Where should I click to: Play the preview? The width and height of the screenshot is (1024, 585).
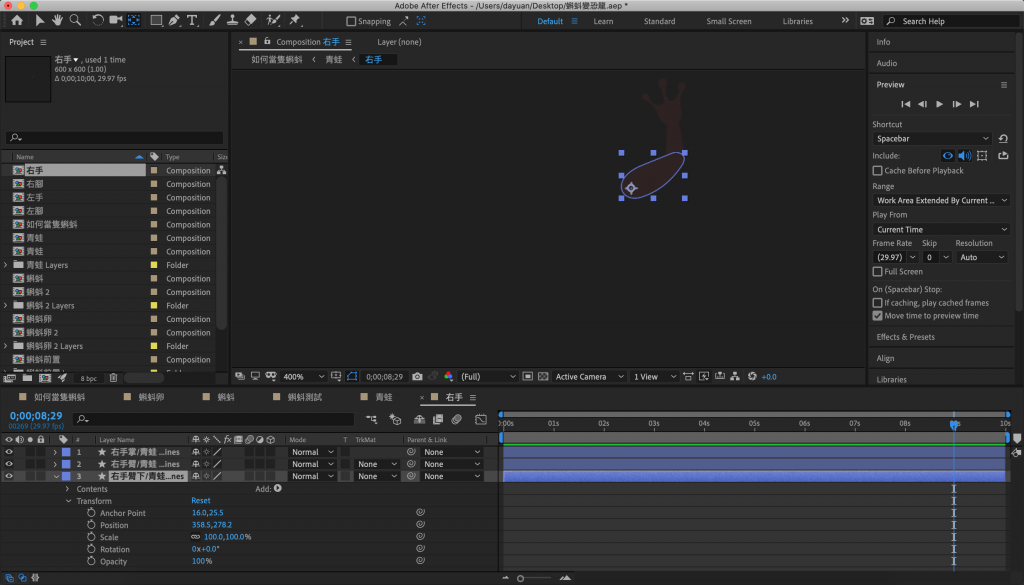tap(939, 104)
